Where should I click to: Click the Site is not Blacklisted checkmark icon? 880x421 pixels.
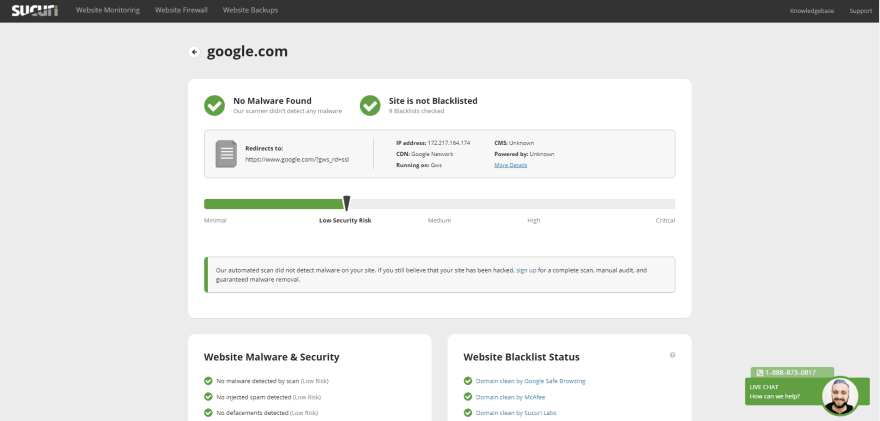[x=370, y=105]
